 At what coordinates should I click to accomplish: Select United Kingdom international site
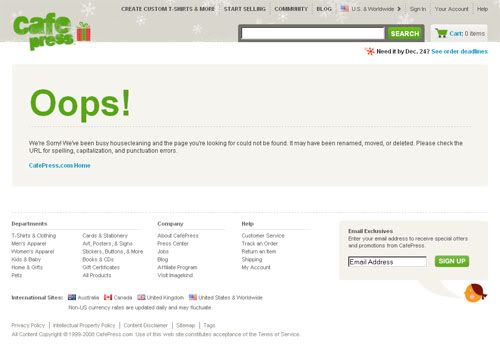(165, 297)
